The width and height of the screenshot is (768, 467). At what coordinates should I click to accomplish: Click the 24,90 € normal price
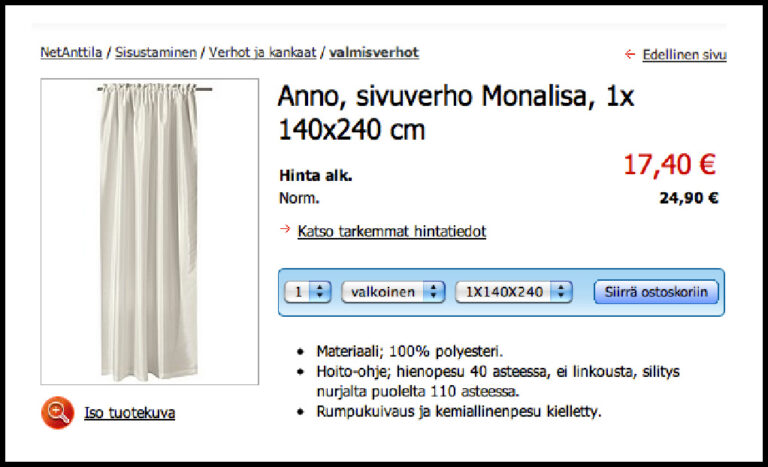689,198
